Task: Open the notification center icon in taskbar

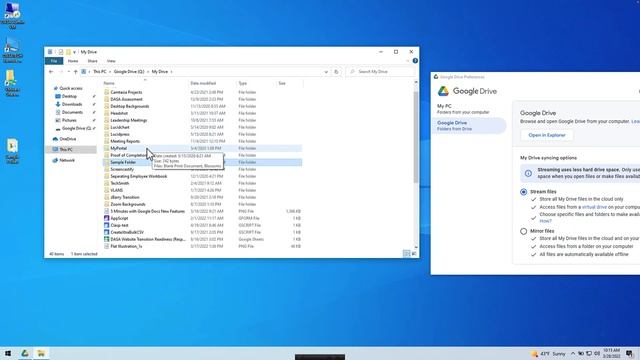Action: tap(630, 353)
